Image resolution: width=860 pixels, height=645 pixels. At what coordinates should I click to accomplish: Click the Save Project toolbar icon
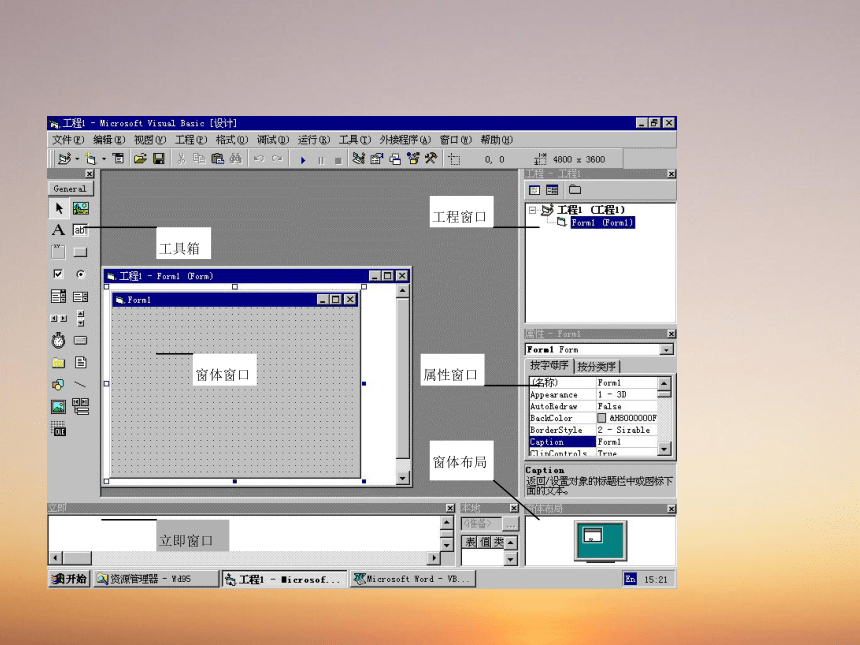(159, 159)
